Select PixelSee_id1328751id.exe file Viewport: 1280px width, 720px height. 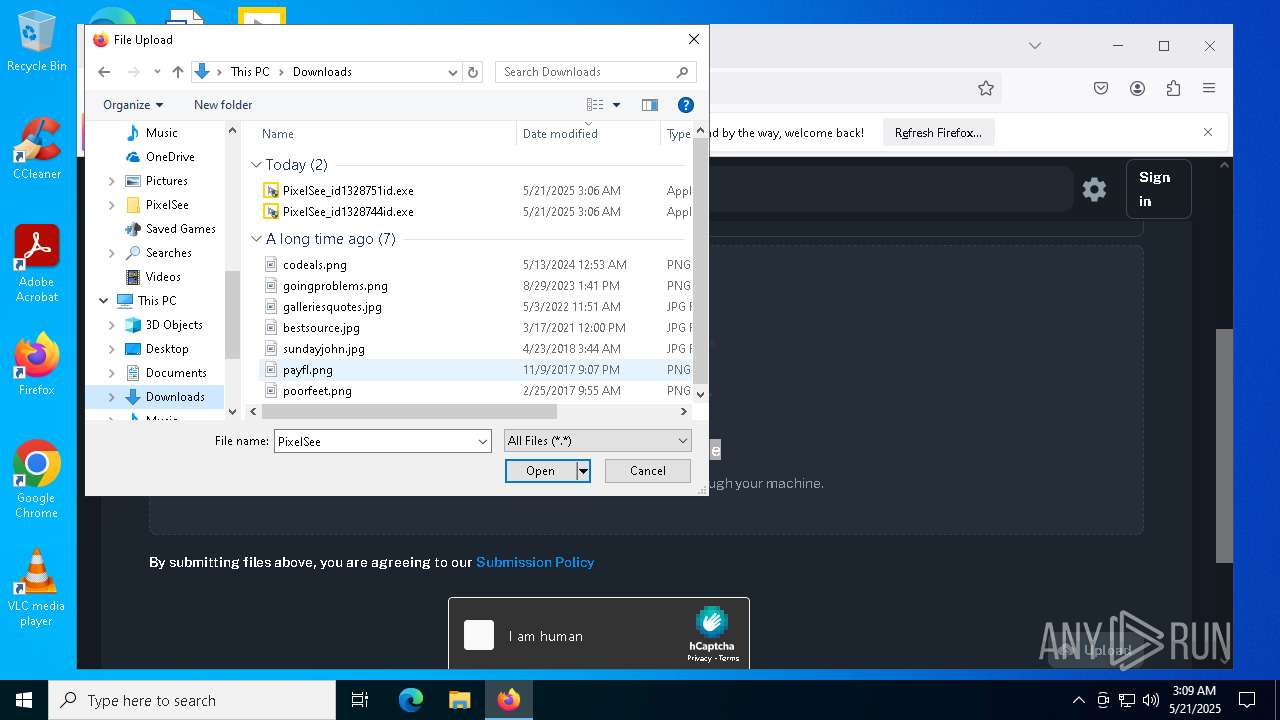[x=348, y=191]
